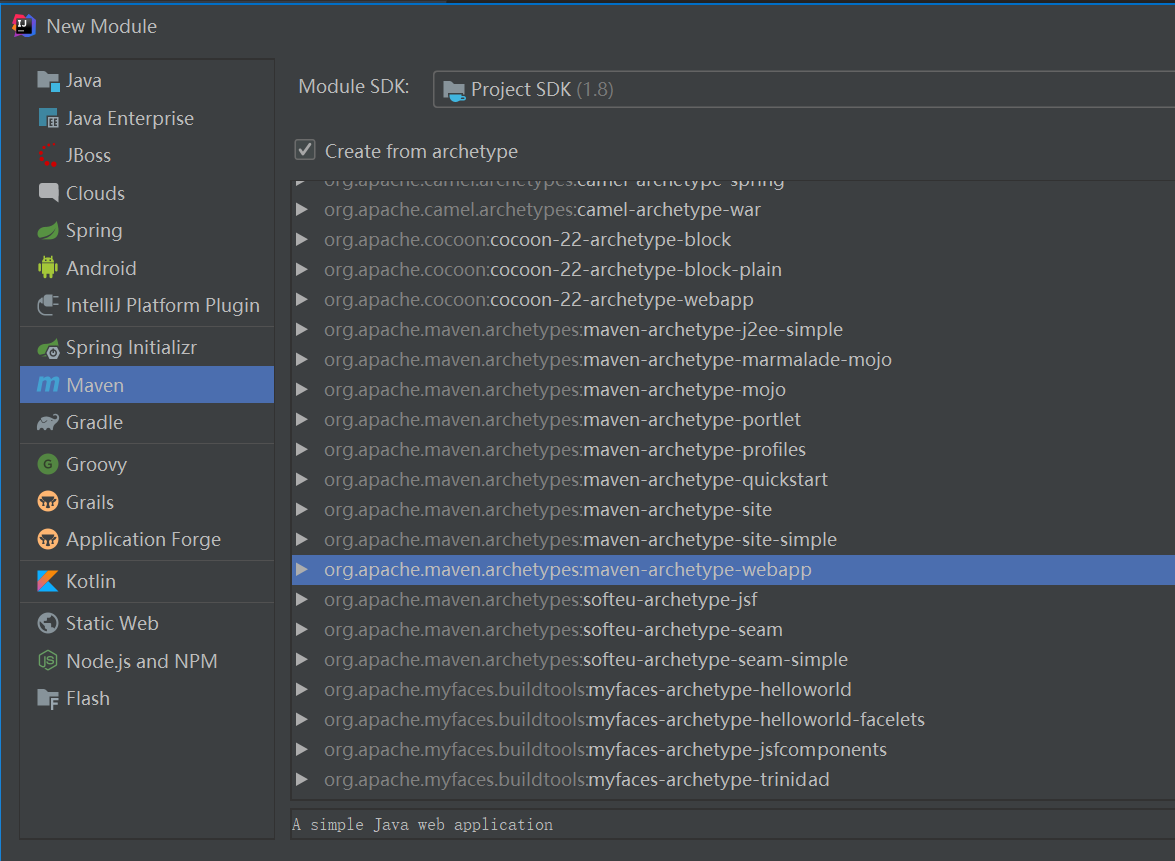1175x861 pixels.
Task: Expand softeu-archetype-jsf arrow
Action: [302, 599]
